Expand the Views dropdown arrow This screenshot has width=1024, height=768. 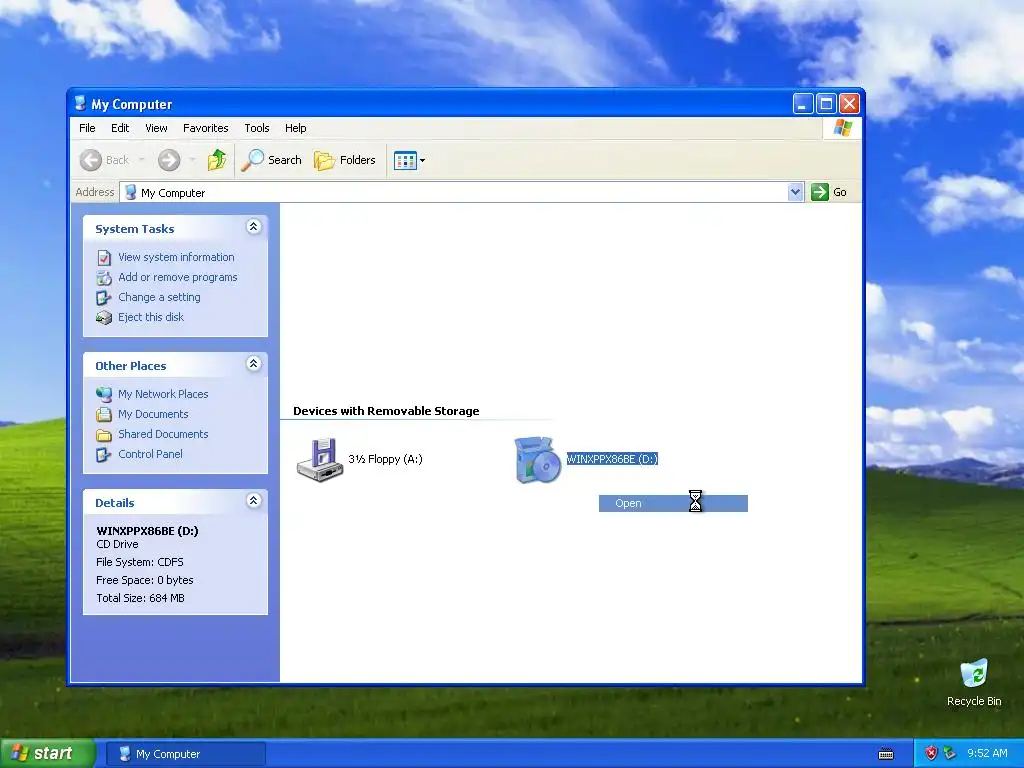[423, 160]
